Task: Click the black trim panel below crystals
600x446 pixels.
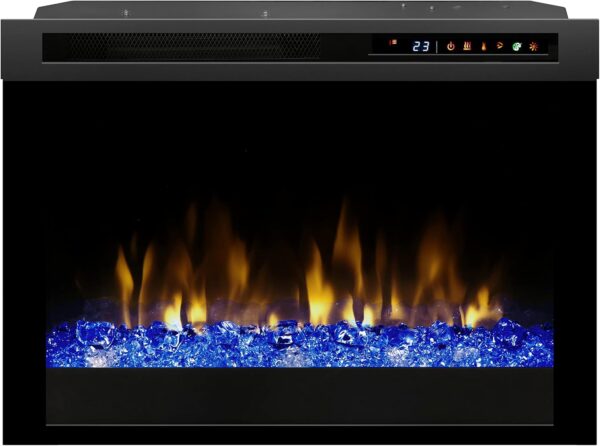Action: point(300,395)
